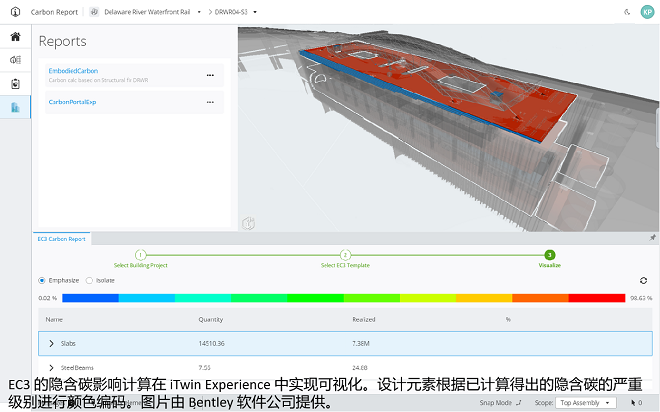Open the Delaware River Waterfront Rail dropdown

[199, 12]
